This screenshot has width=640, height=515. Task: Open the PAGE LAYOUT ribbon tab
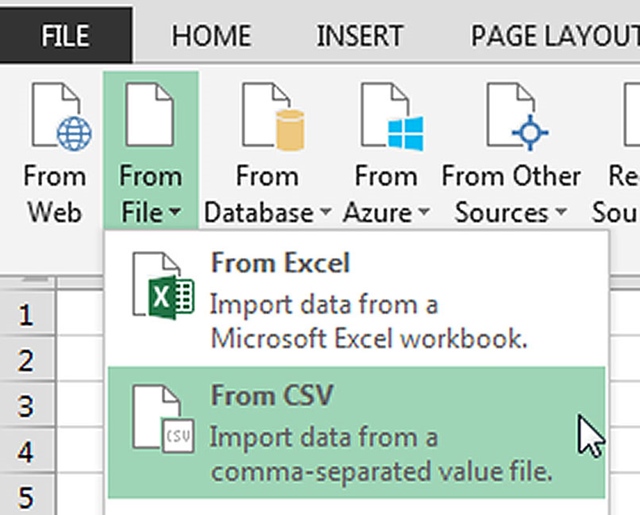coord(555,36)
